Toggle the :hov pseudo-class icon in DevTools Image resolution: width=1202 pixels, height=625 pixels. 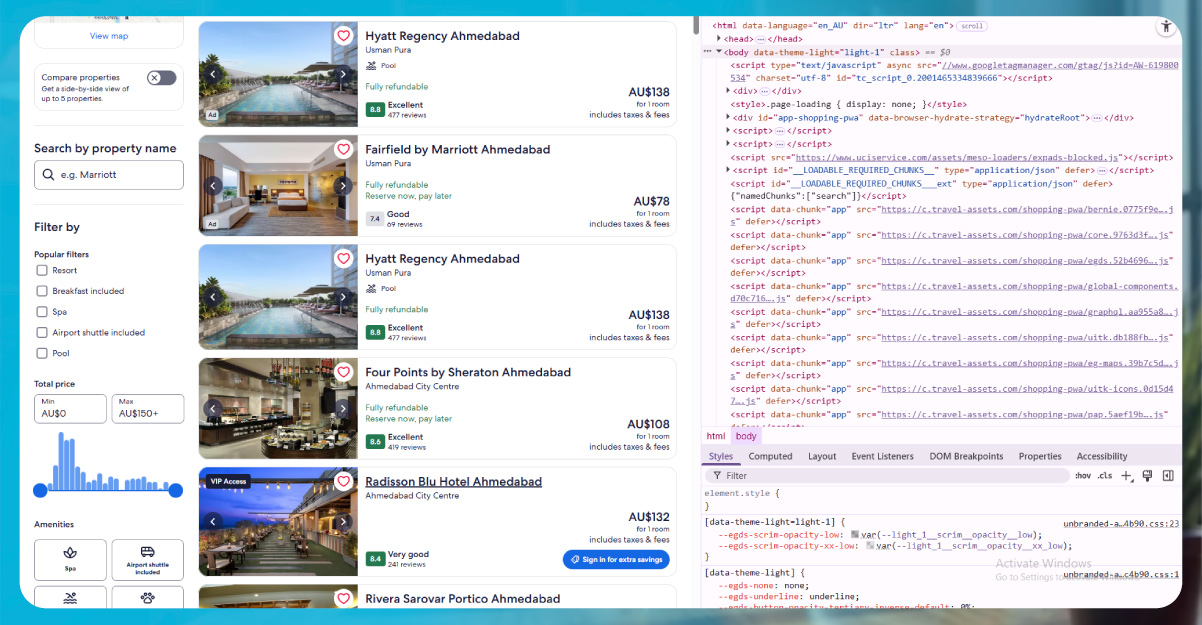click(x=1084, y=475)
